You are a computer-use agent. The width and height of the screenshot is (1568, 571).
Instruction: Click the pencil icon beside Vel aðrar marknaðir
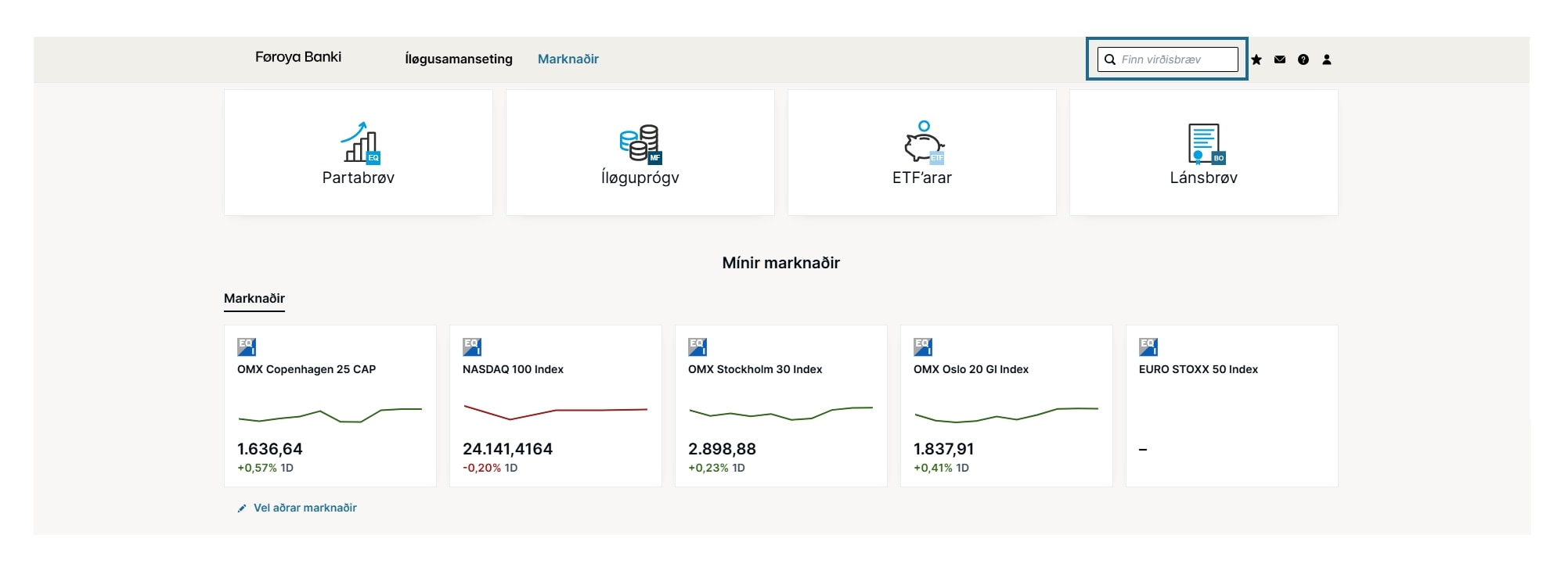pos(242,508)
